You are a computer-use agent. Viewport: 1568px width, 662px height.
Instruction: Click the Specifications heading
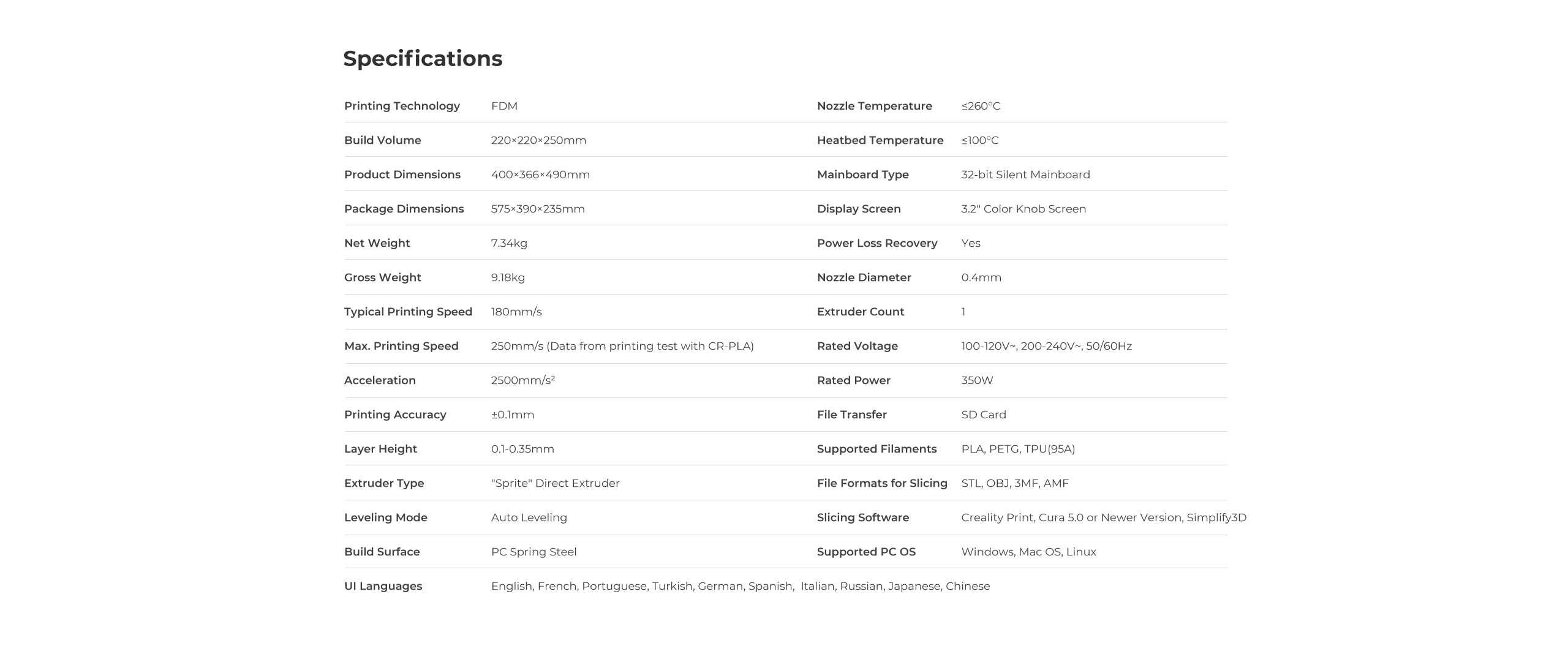click(x=423, y=59)
